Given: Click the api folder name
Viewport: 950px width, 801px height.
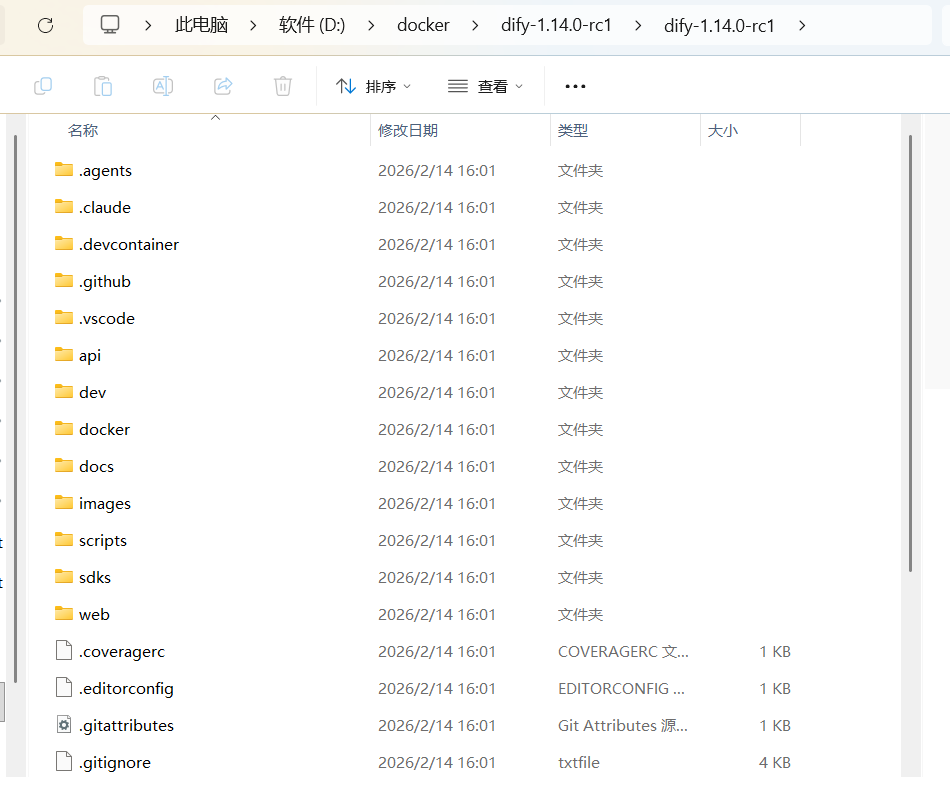Looking at the screenshot, I should 90,356.
